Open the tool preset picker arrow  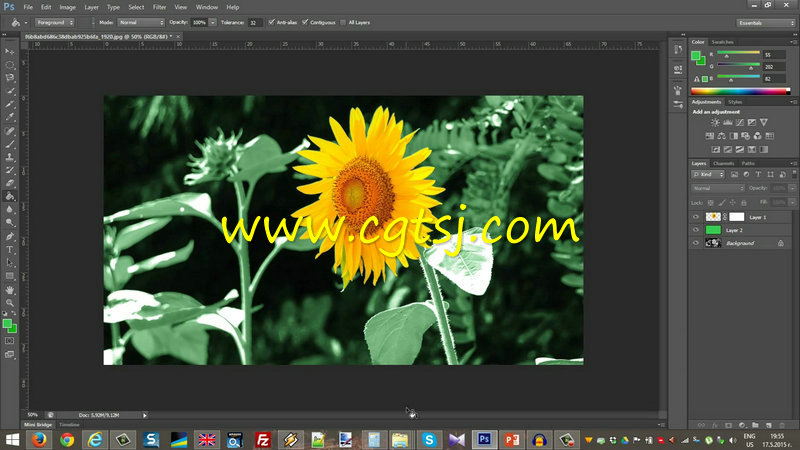(26, 23)
